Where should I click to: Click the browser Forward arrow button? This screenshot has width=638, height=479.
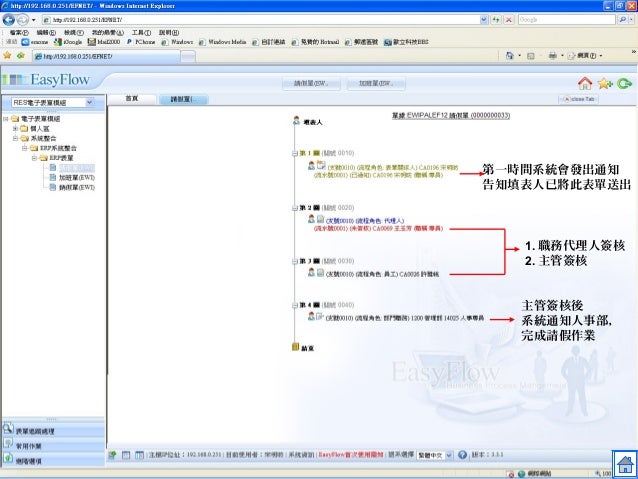(22, 20)
